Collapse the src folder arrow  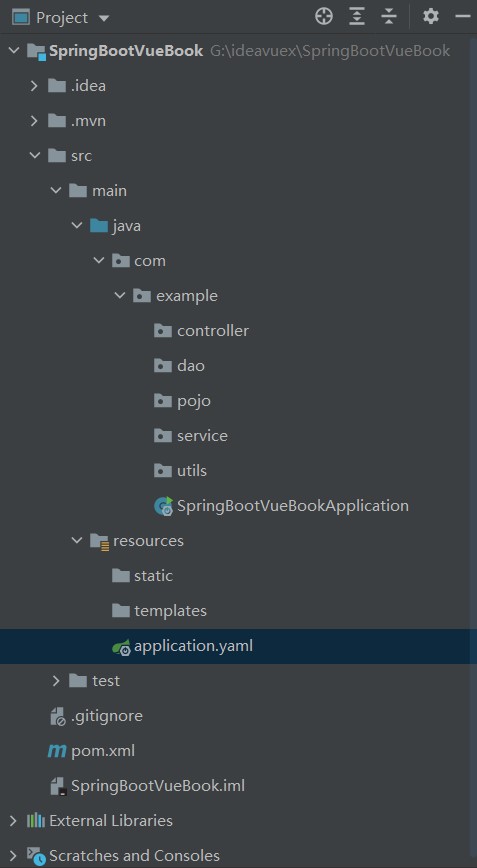click(35, 156)
